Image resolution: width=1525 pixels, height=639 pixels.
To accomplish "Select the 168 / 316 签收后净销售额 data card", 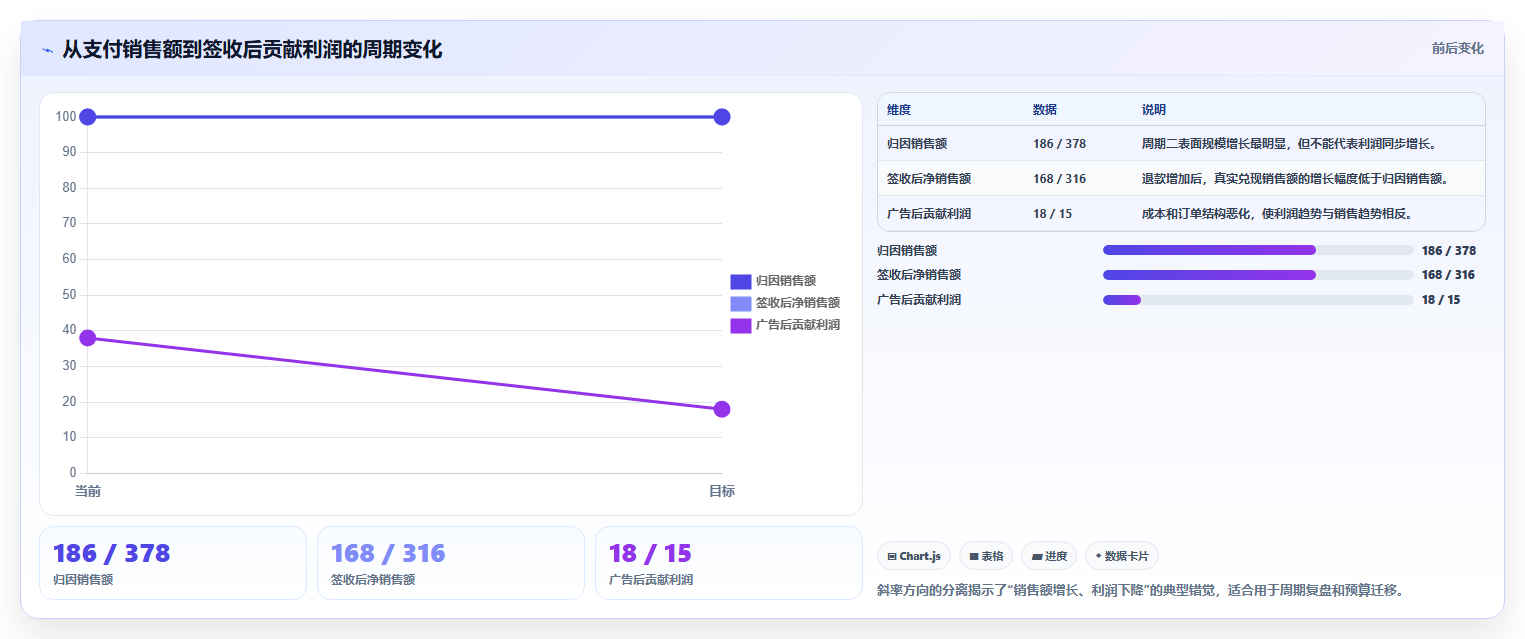I will click(451, 563).
